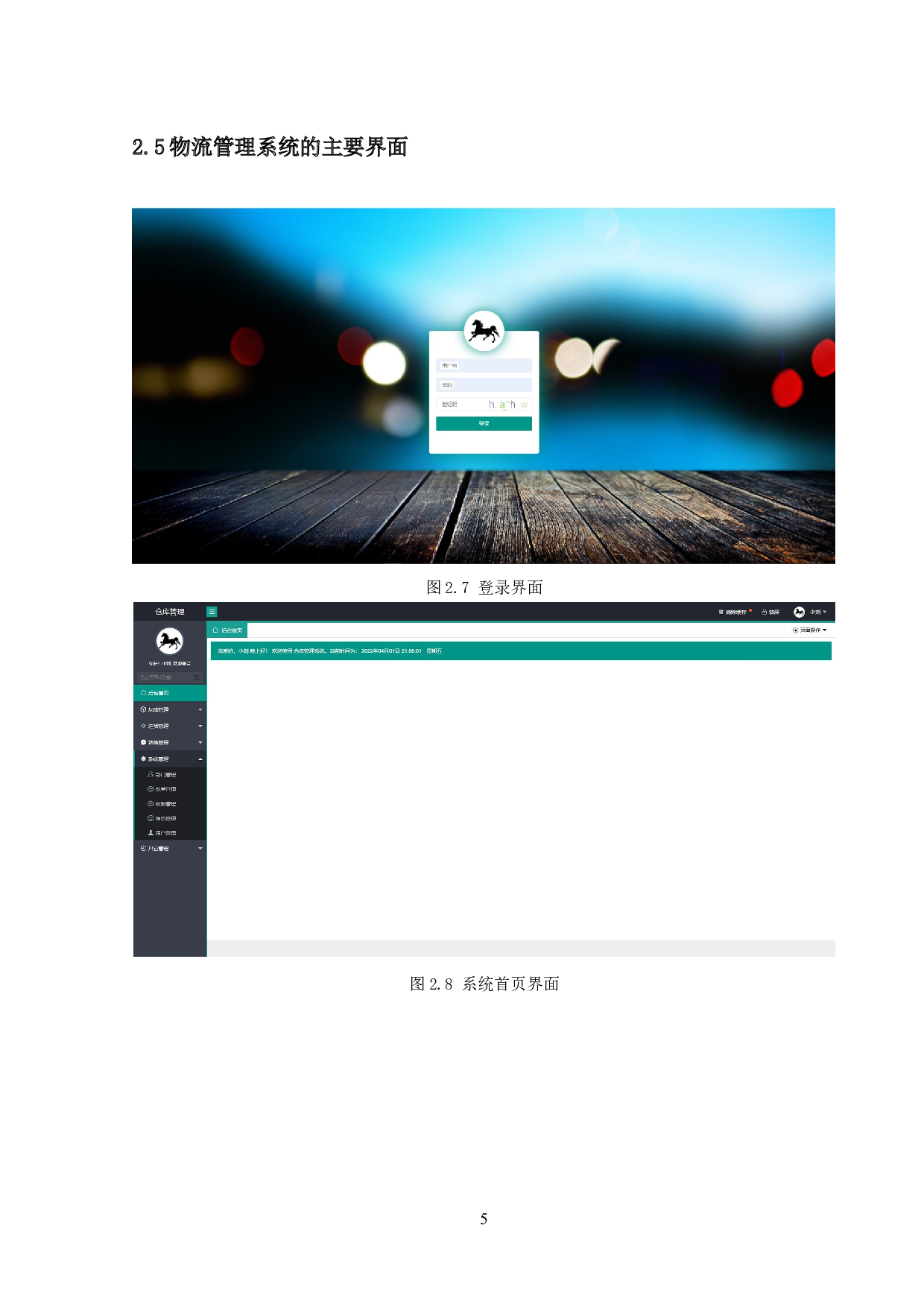Click the green 登录 login button
The height and width of the screenshot is (1307, 924).
click(x=484, y=423)
